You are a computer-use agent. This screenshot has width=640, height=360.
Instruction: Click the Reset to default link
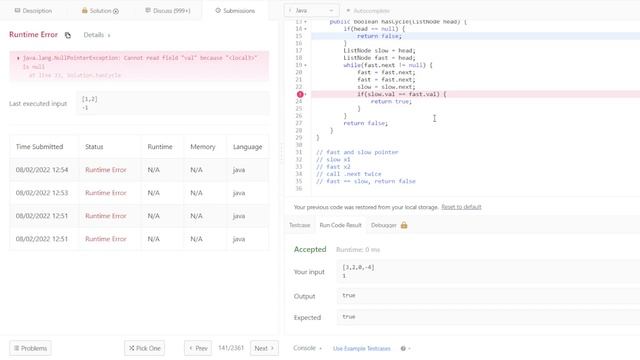(x=461, y=207)
